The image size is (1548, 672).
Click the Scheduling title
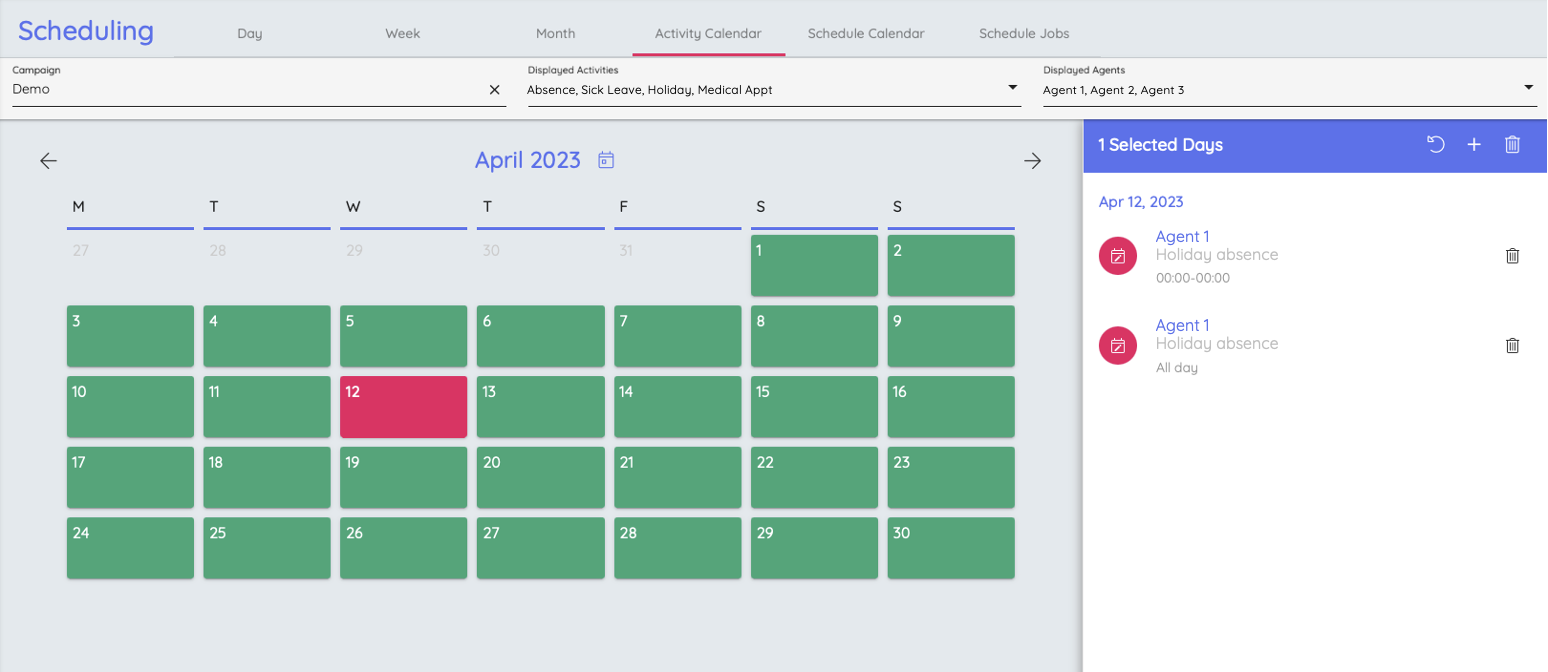tap(86, 31)
